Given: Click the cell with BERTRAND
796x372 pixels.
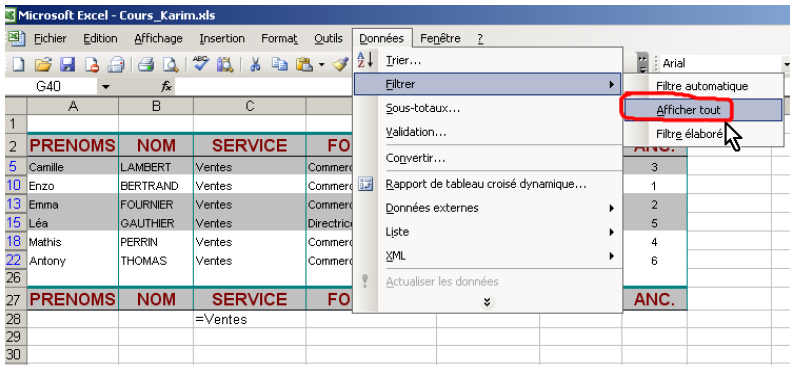Looking at the screenshot, I should tap(156, 186).
